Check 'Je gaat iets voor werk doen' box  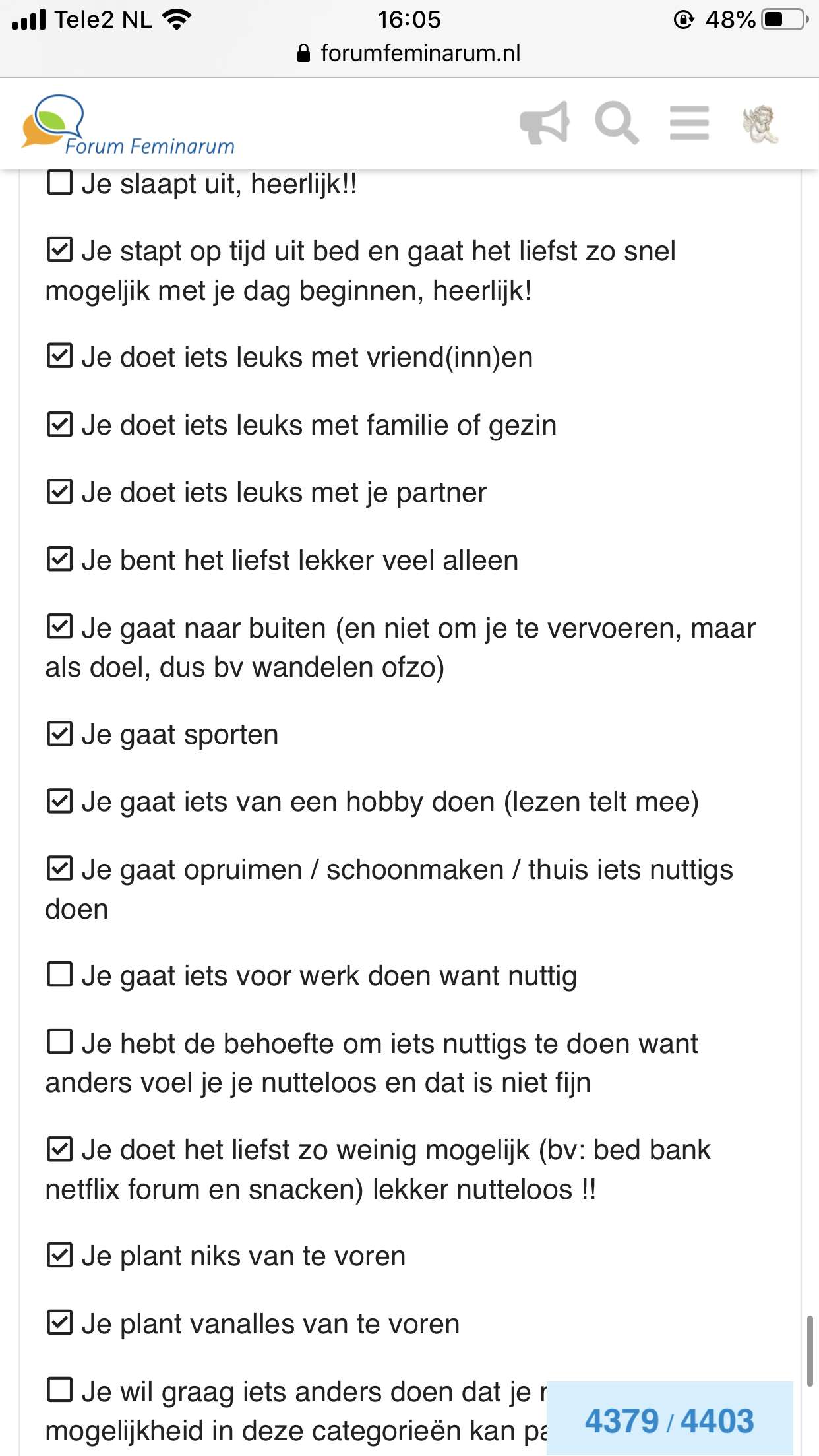click(59, 975)
